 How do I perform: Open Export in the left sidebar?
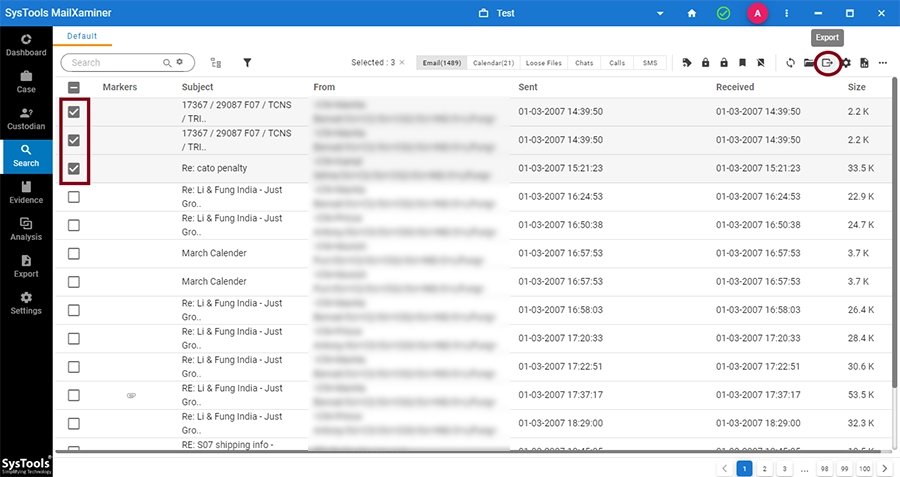[26, 267]
